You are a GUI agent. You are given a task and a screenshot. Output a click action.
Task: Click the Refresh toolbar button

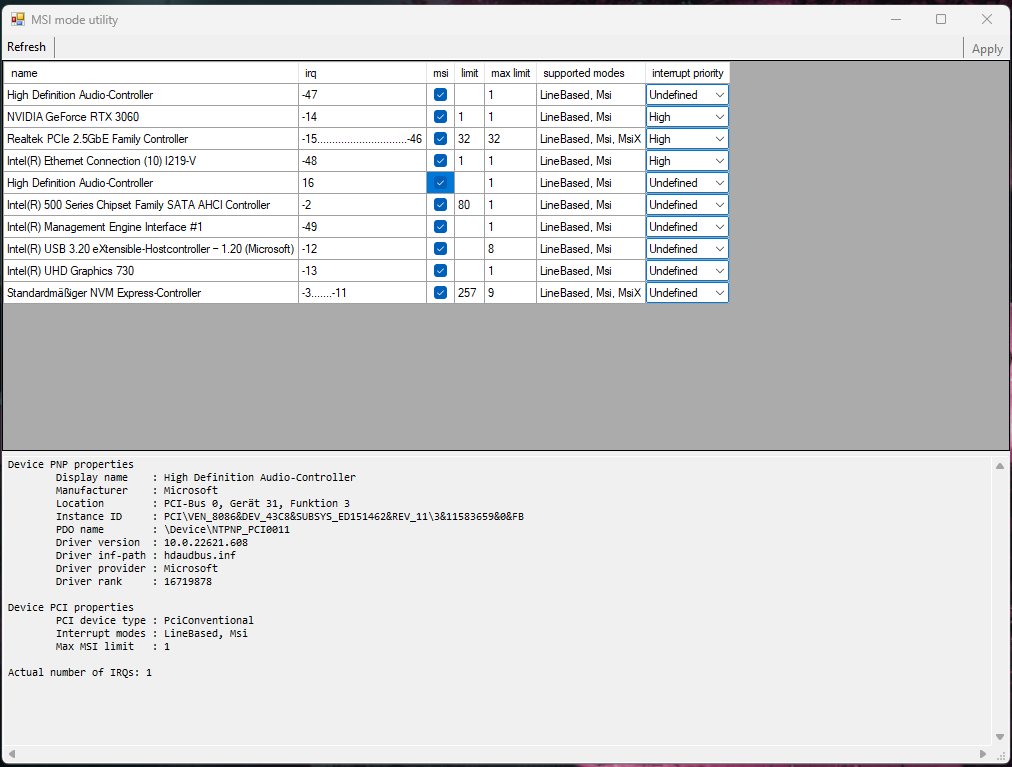coord(26,47)
